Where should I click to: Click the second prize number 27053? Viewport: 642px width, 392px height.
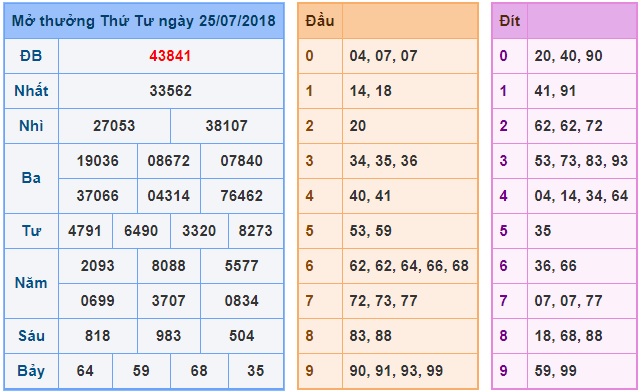114,126
